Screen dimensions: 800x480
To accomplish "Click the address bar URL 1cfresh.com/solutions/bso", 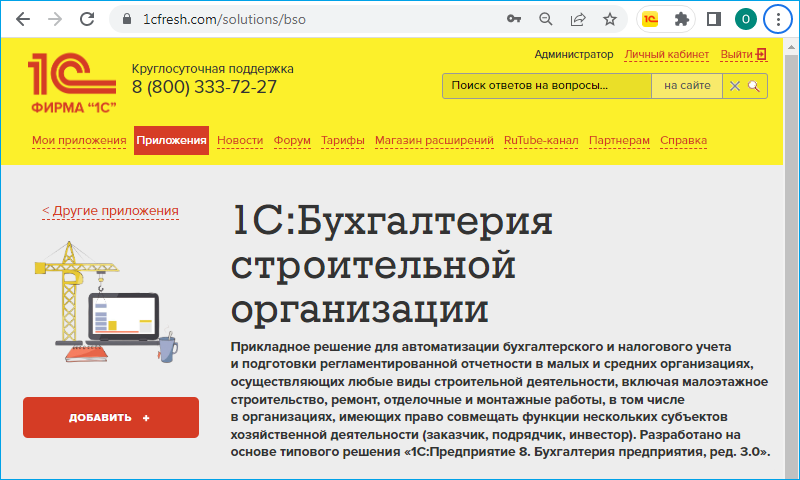I will (224, 19).
